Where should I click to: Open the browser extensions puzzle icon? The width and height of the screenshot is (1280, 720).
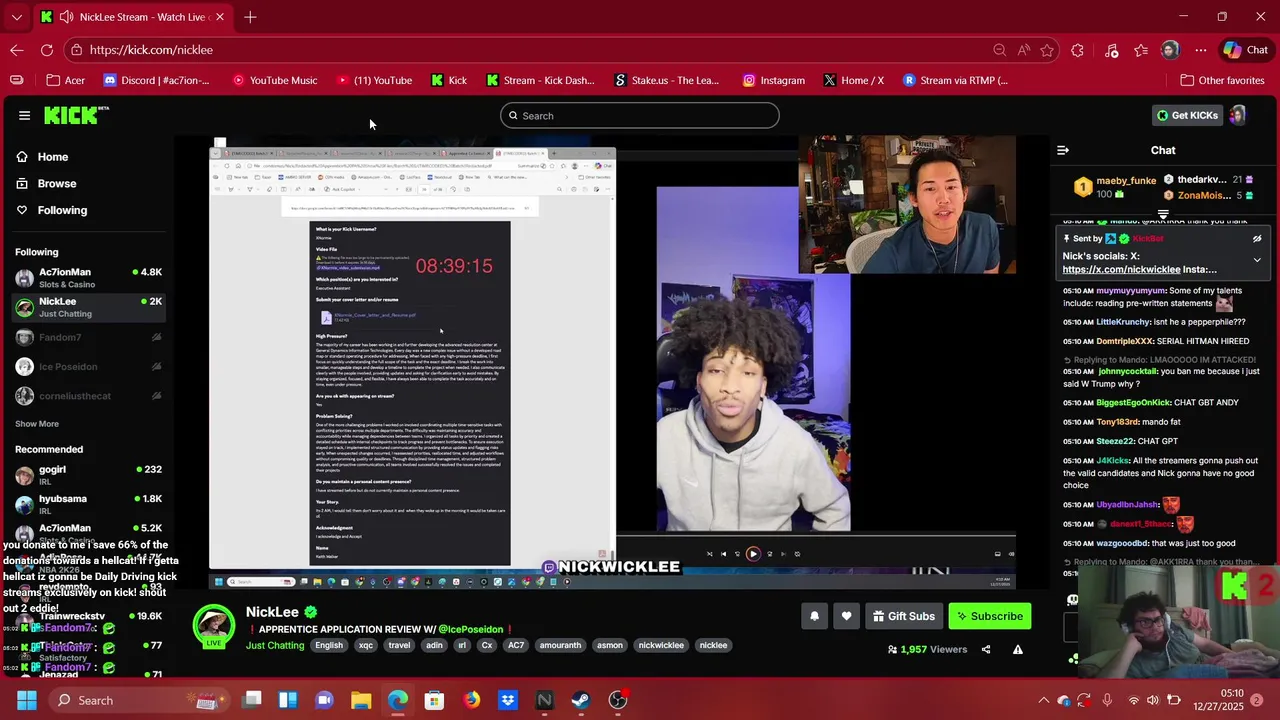click(1078, 50)
